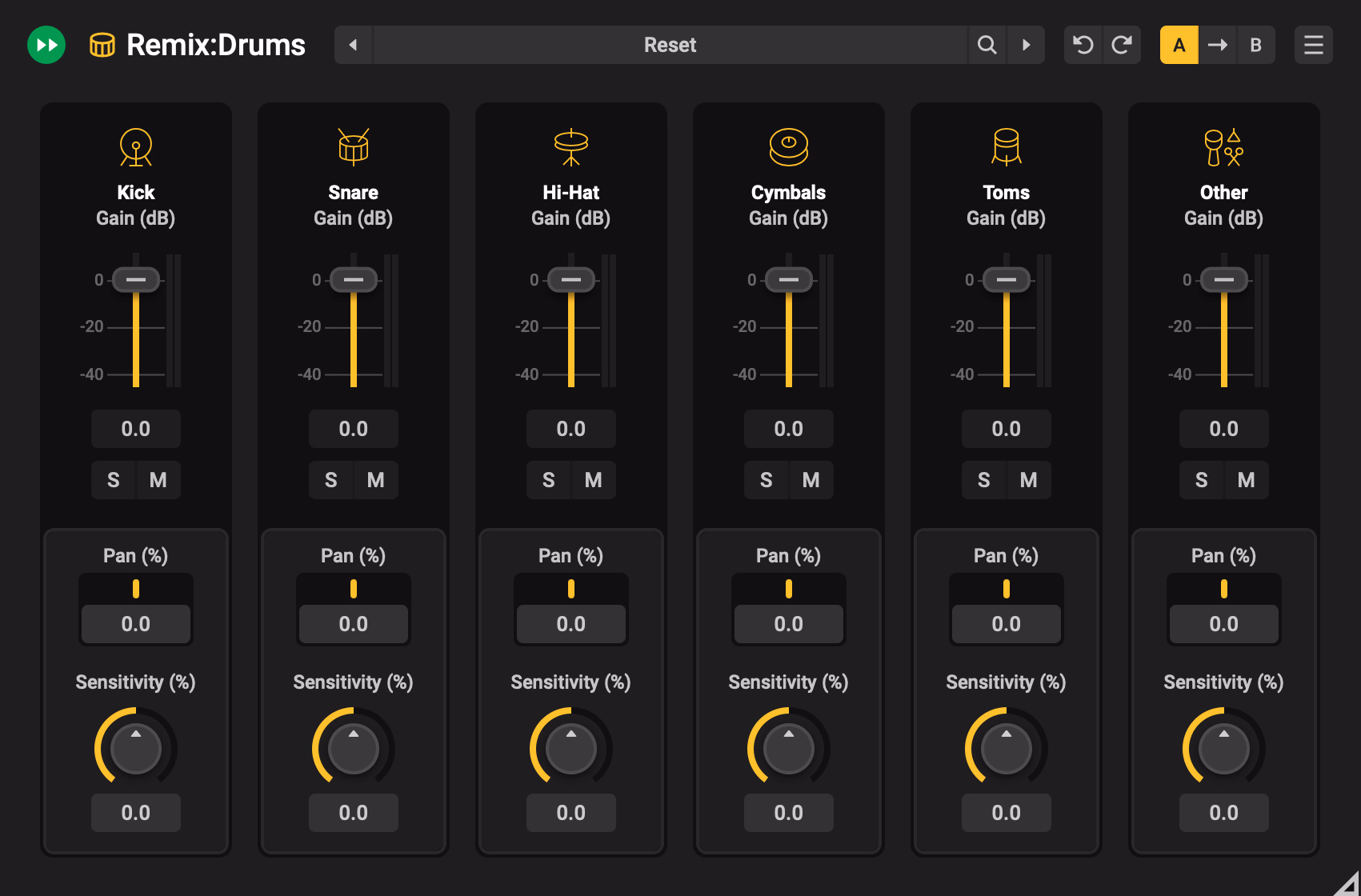Viewport: 1361px width, 896px height.
Task: Grab the window resize corner handle
Action: tap(1347, 882)
